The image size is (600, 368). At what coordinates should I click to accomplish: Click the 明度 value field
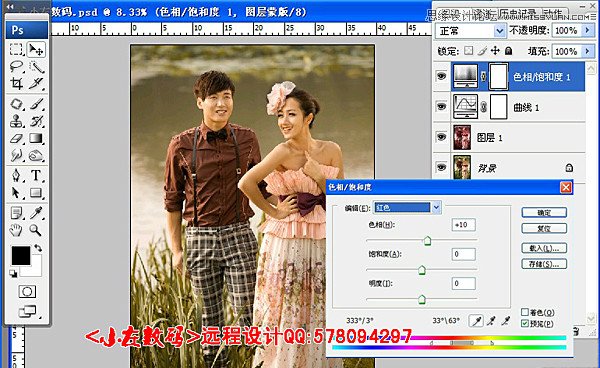[x=463, y=283]
